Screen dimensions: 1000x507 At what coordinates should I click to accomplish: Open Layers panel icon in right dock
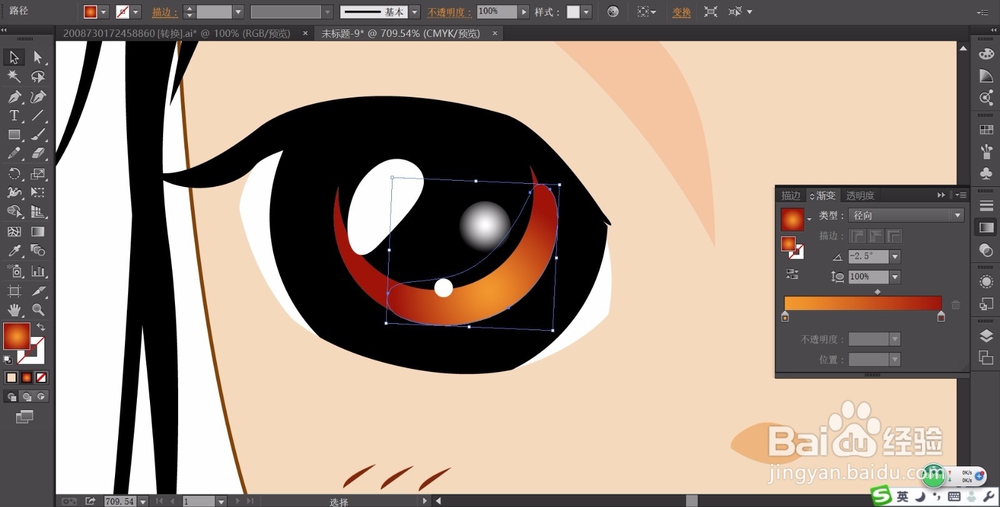click(x=986, y=337)
